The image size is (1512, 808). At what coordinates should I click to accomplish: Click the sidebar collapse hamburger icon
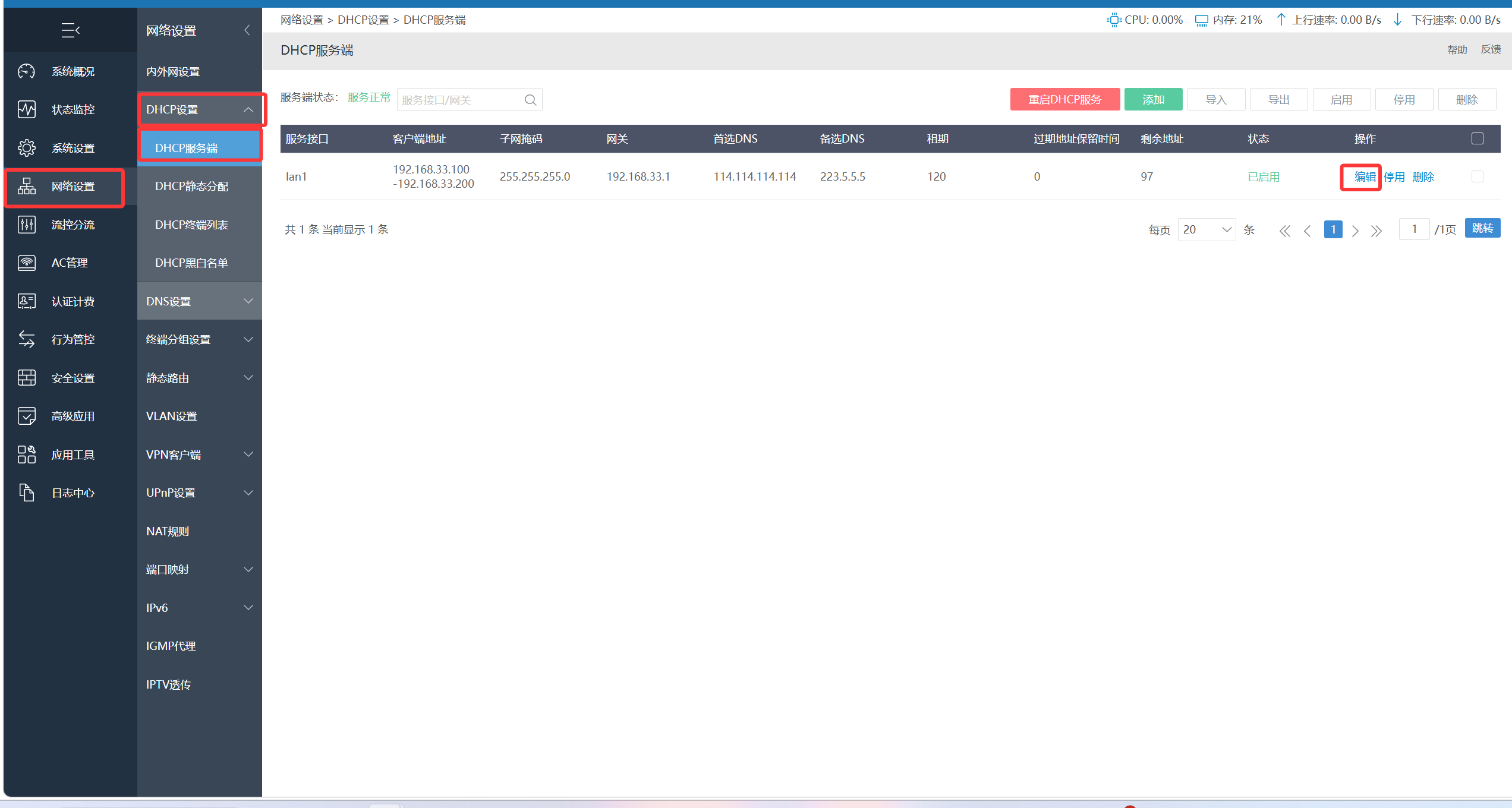coord(70,30)
